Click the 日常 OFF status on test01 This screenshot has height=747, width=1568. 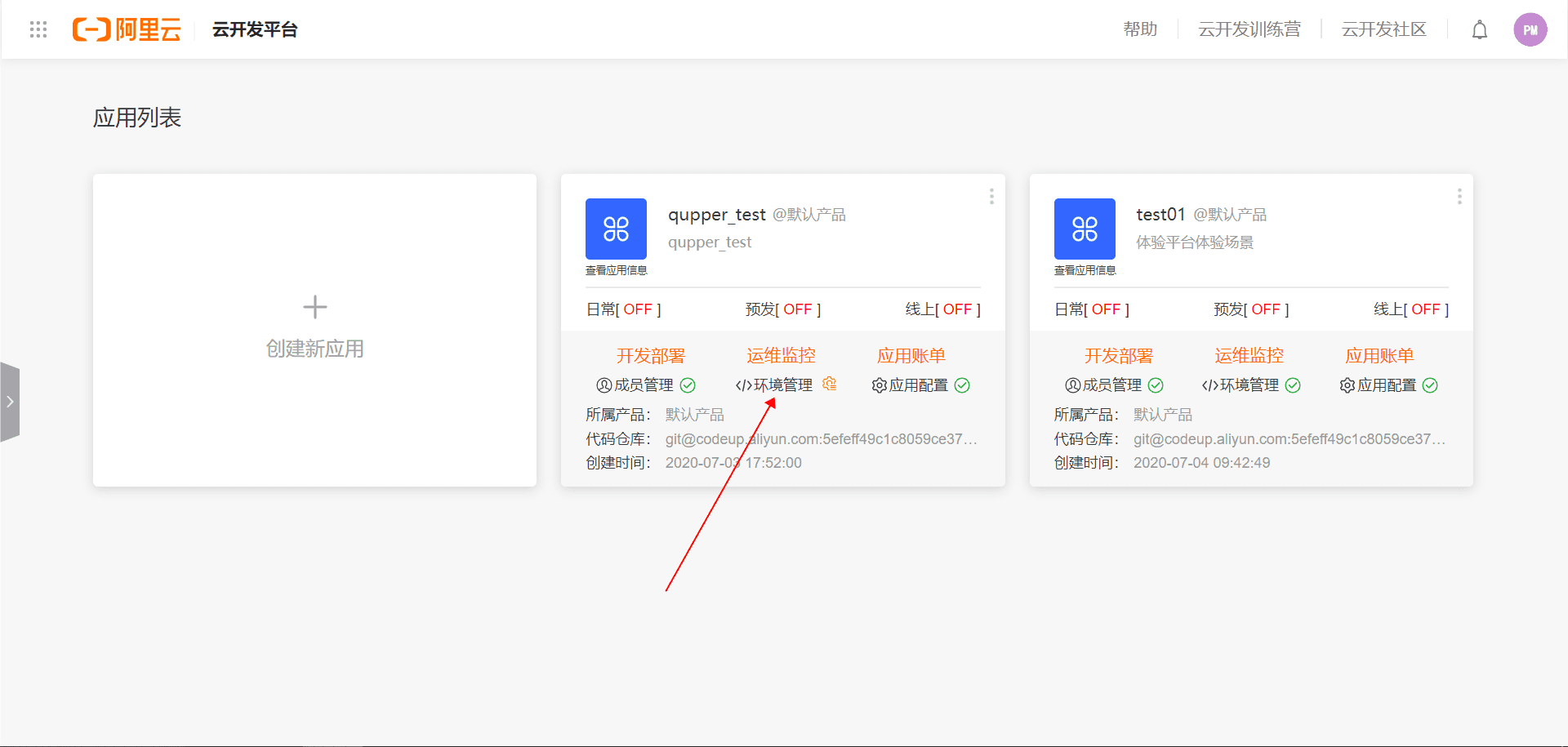[1092, 309]
